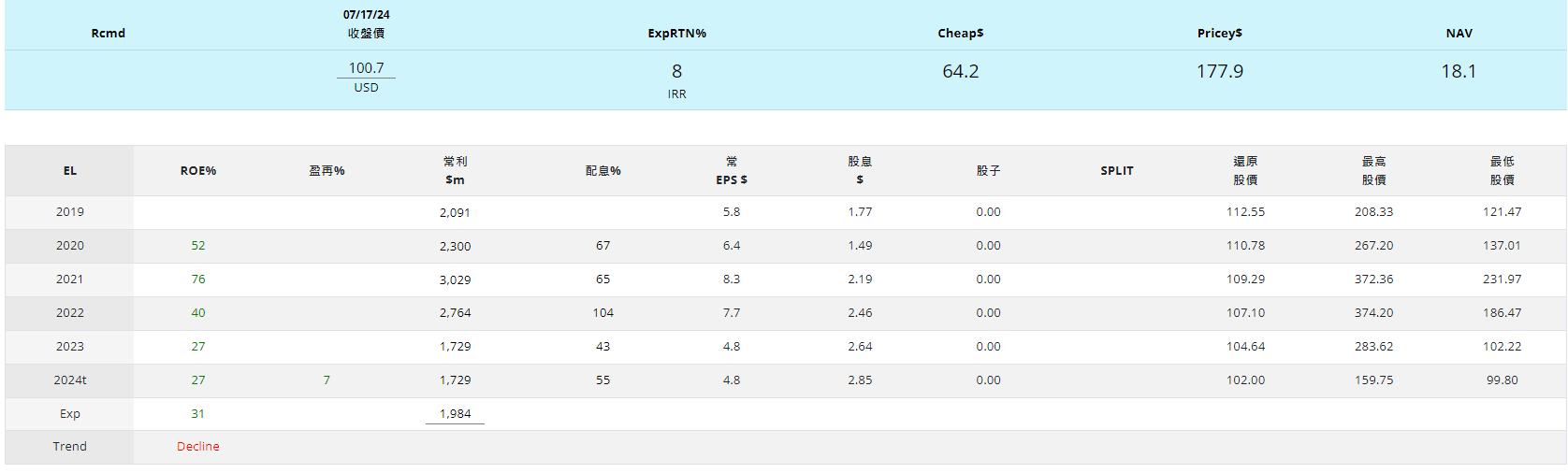Click the 07/17/24 date header

366,15
